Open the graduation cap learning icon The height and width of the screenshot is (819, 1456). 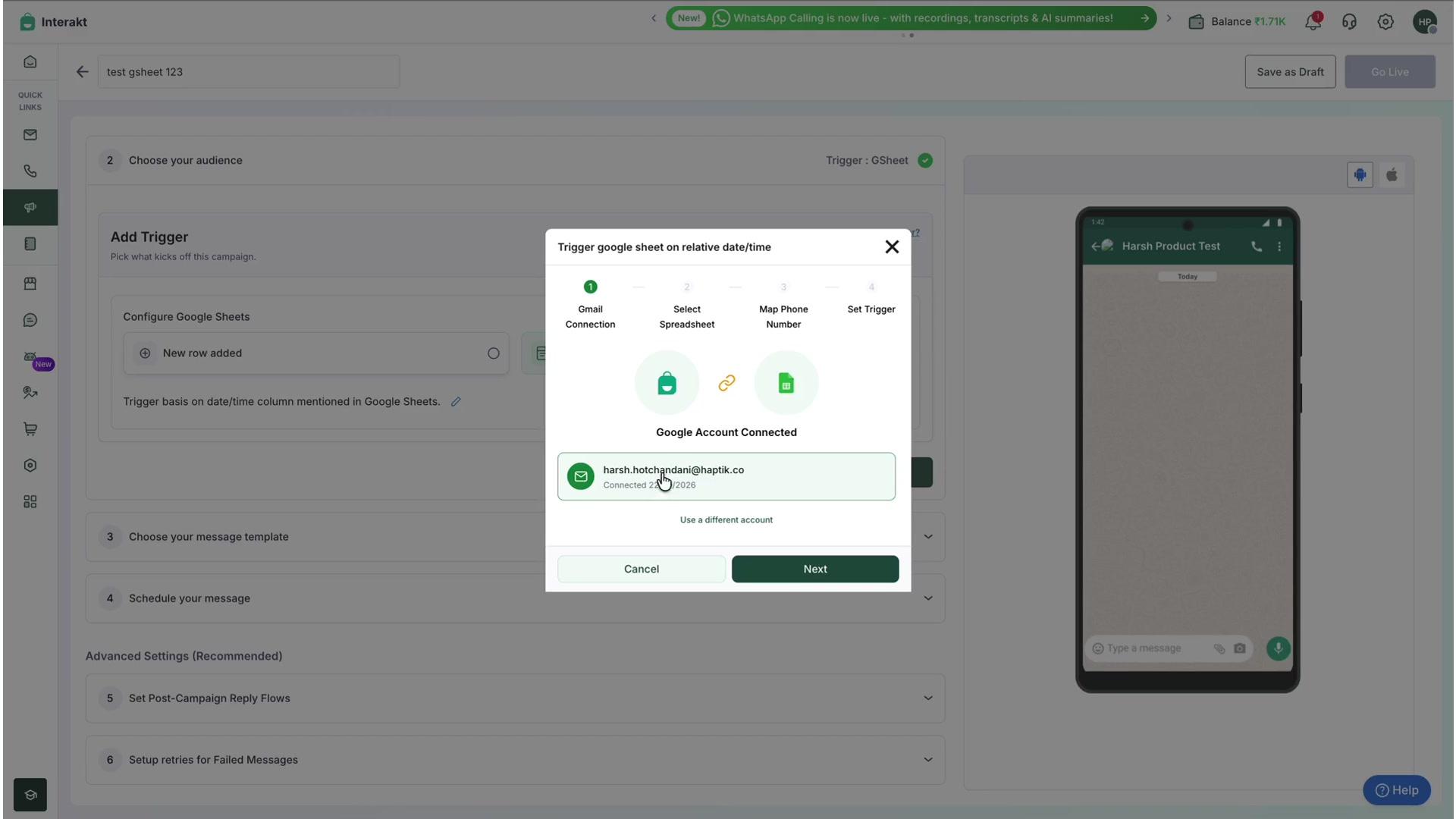(x=30, y=795)
